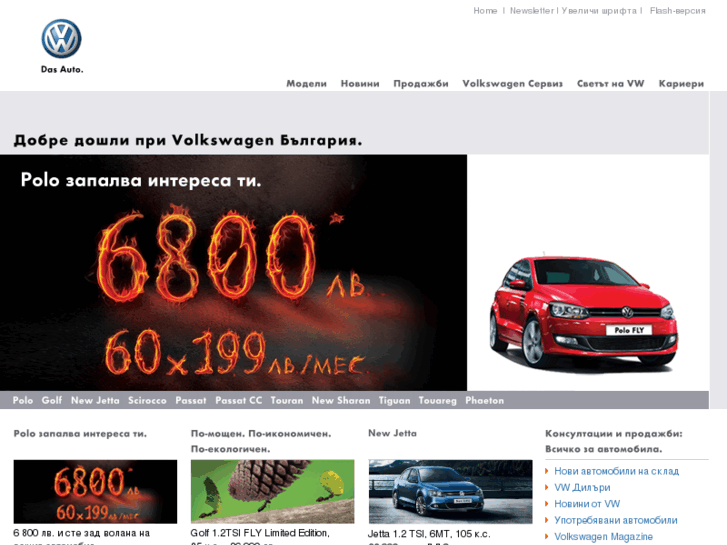
Task: Open the Volkswagen Magazine link
Action: (603, 537)
